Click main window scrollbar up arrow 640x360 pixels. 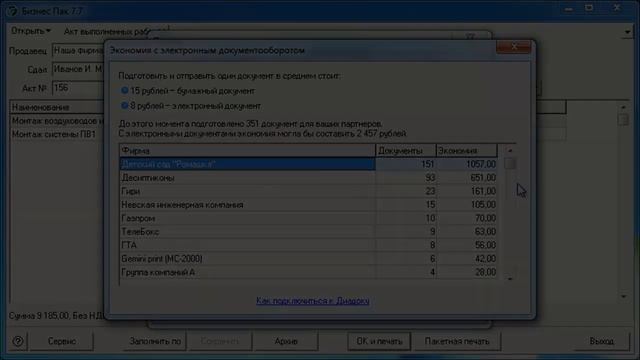click(x=623, y=107)
